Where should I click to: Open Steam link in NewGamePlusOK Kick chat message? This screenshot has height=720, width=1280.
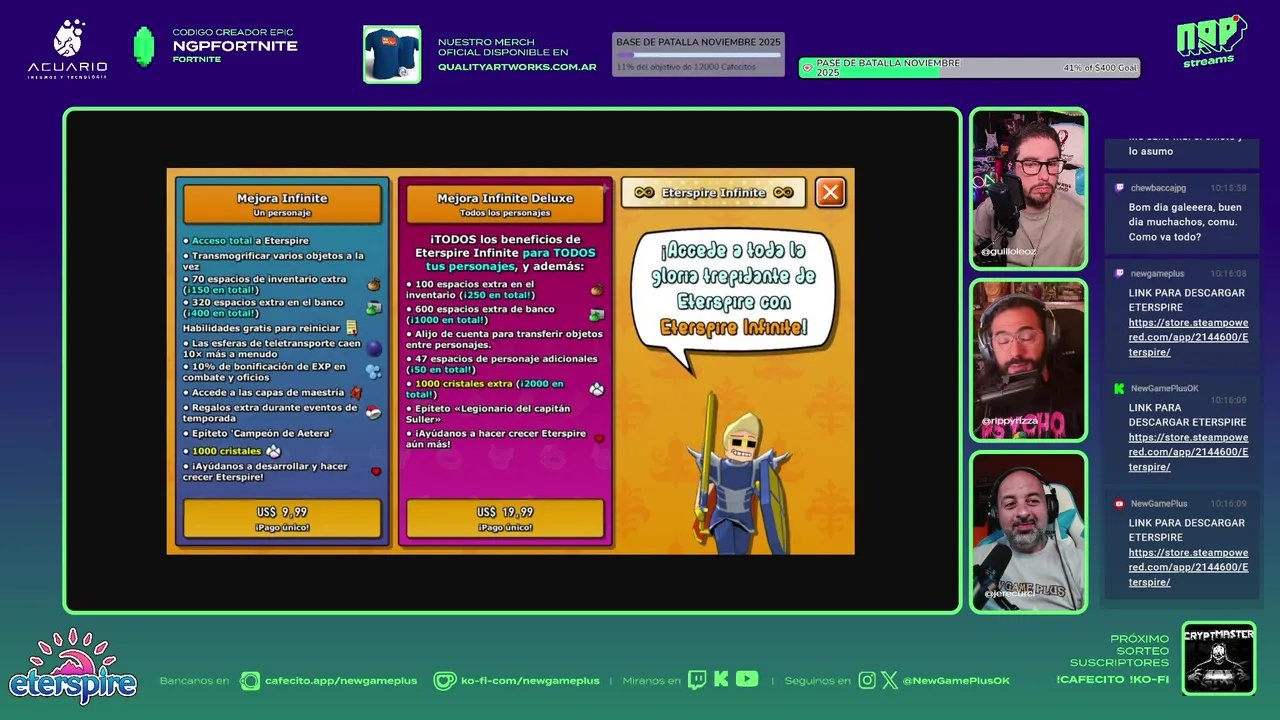pos(1188,452)
